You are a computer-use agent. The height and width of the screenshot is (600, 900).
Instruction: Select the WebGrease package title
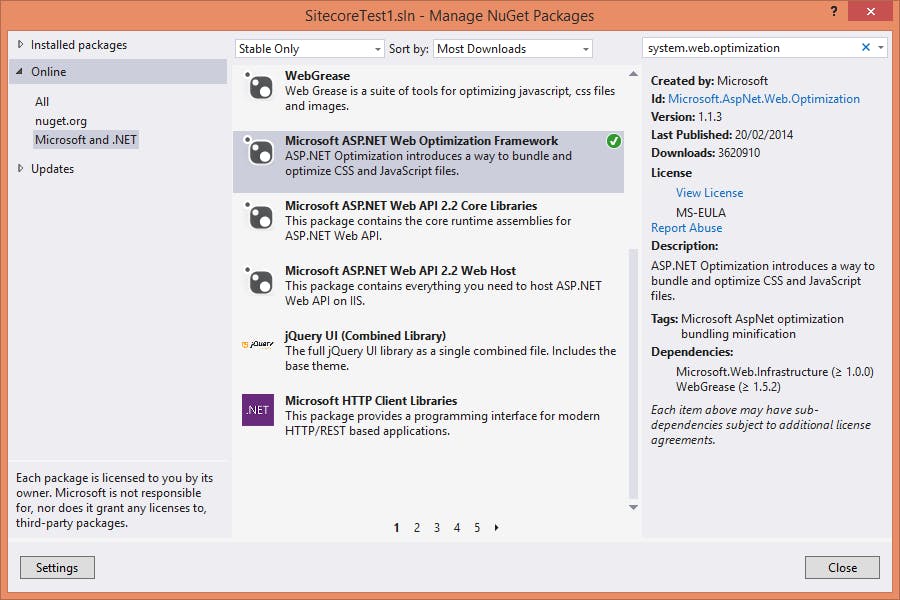click(317, 75)
